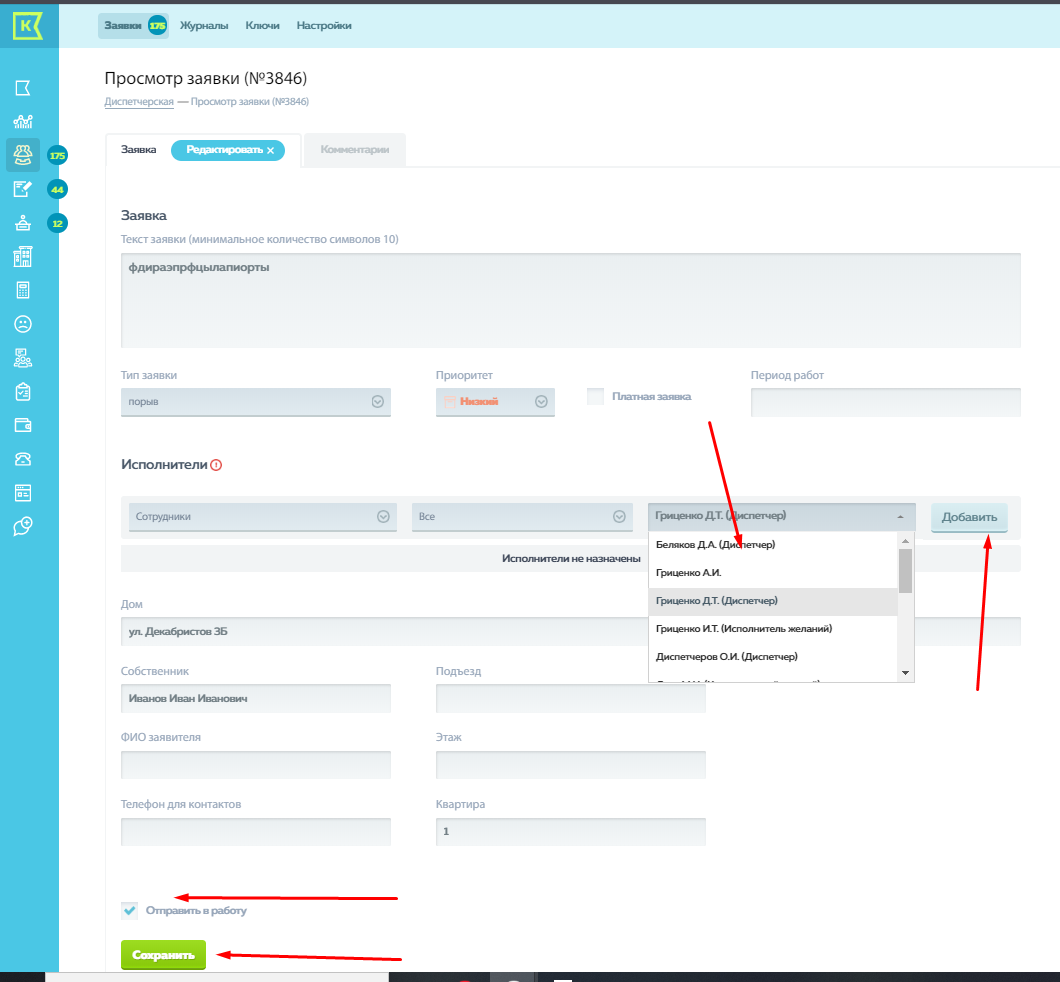This screenshot has height=982, width=1060.
Task: Click the Редактировать pill button
Action: pyautogui.click(x=228, y=150)
